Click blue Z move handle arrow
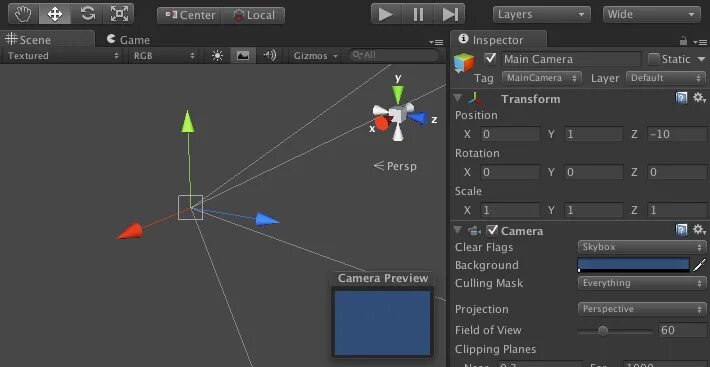The image size is (710, 367). click(x=267, y=219)
